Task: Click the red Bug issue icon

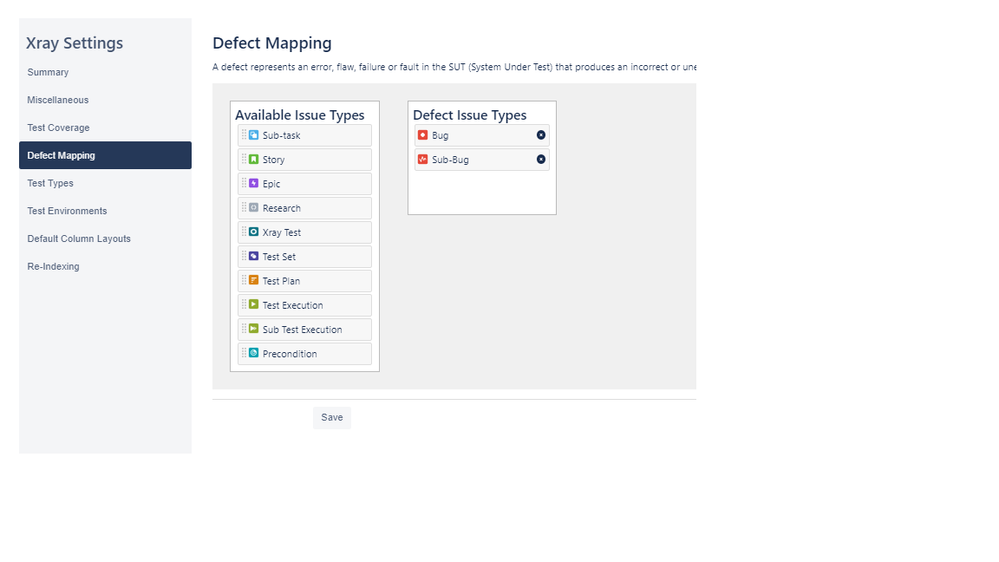Action: point(422,135)
